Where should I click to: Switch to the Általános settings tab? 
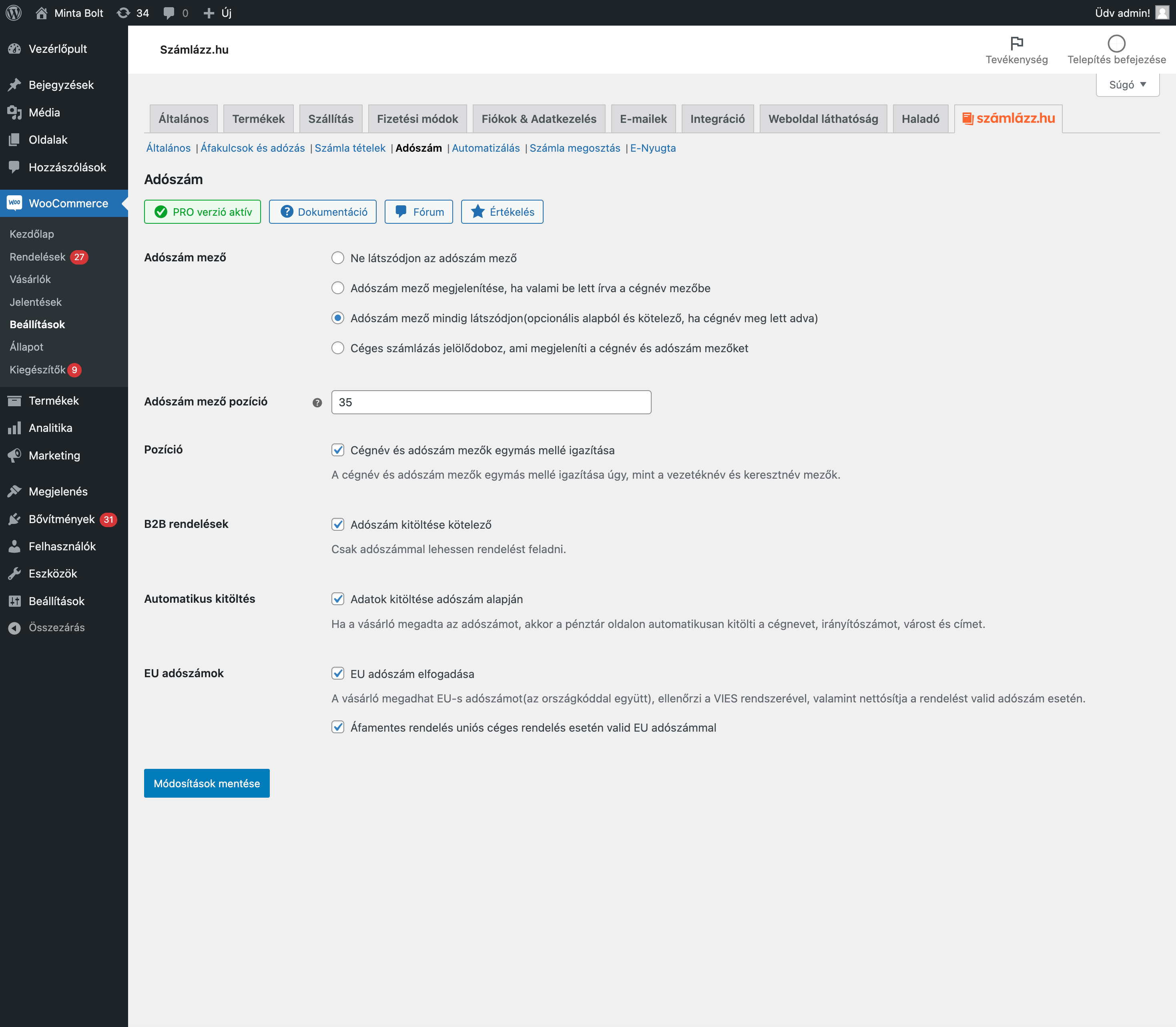183,118
